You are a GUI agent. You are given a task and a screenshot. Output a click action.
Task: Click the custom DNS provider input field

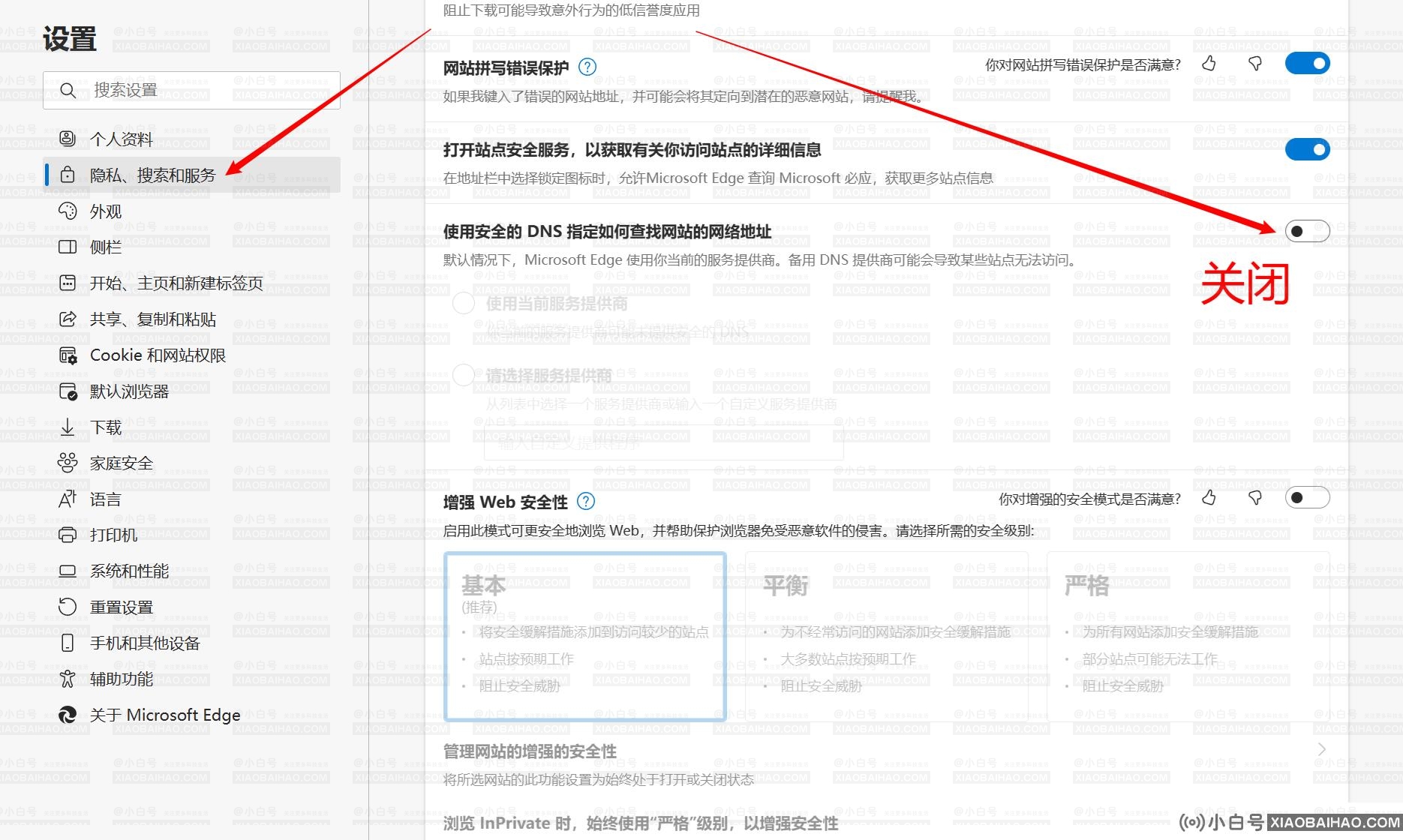[x=664, y=442]
